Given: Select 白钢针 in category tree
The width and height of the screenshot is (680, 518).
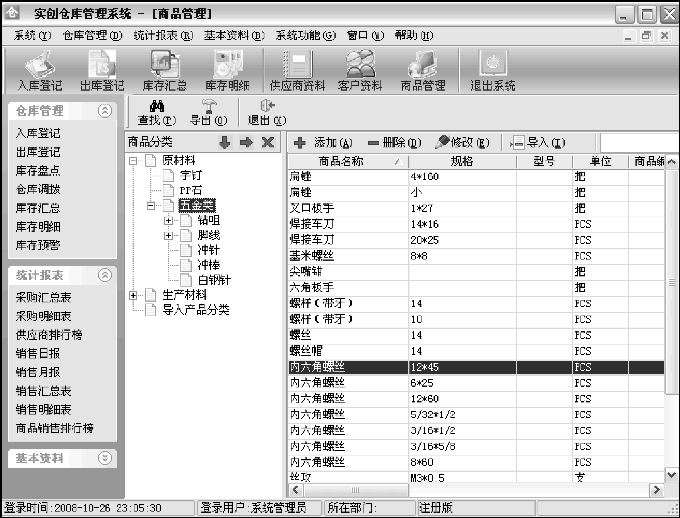Looking at the screenshot, I should 214,280.
